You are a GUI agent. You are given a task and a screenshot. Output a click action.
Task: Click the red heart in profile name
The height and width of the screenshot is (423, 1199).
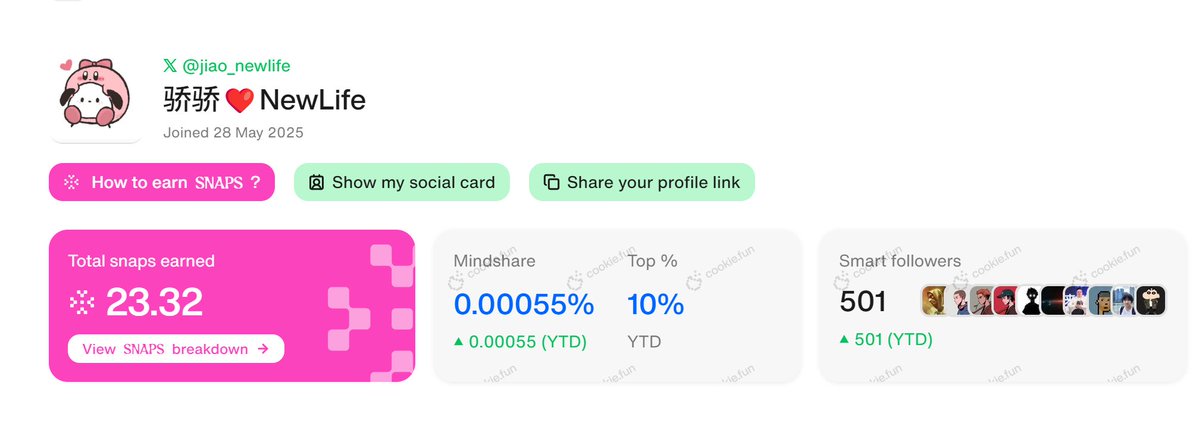(x=239, y=100)
